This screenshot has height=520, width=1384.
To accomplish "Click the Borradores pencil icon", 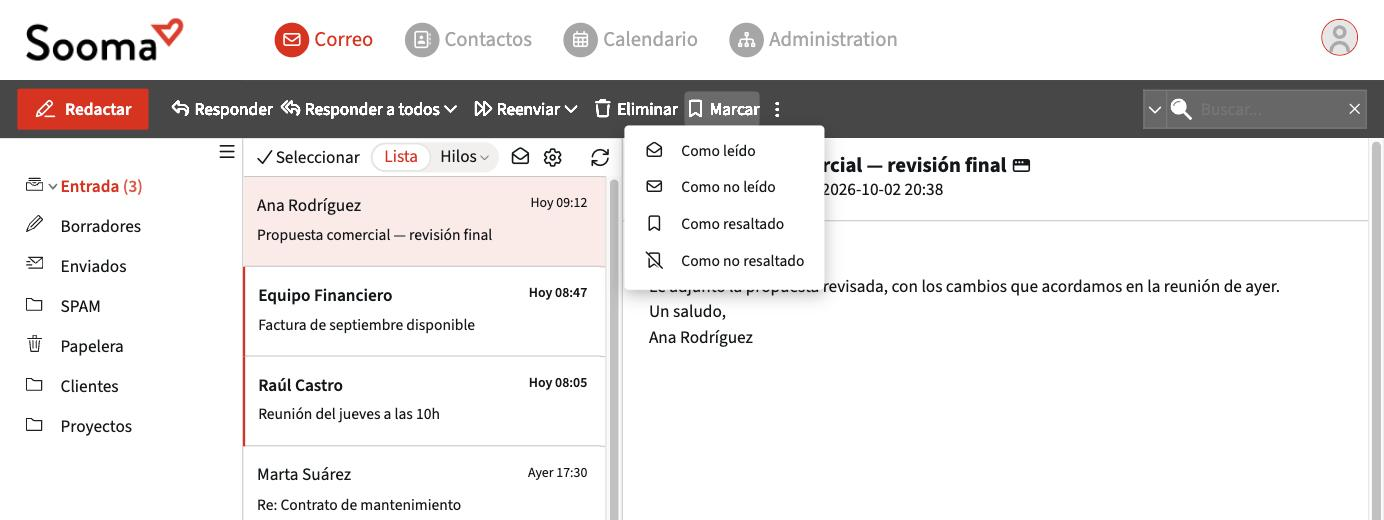I will click(35, 224).
